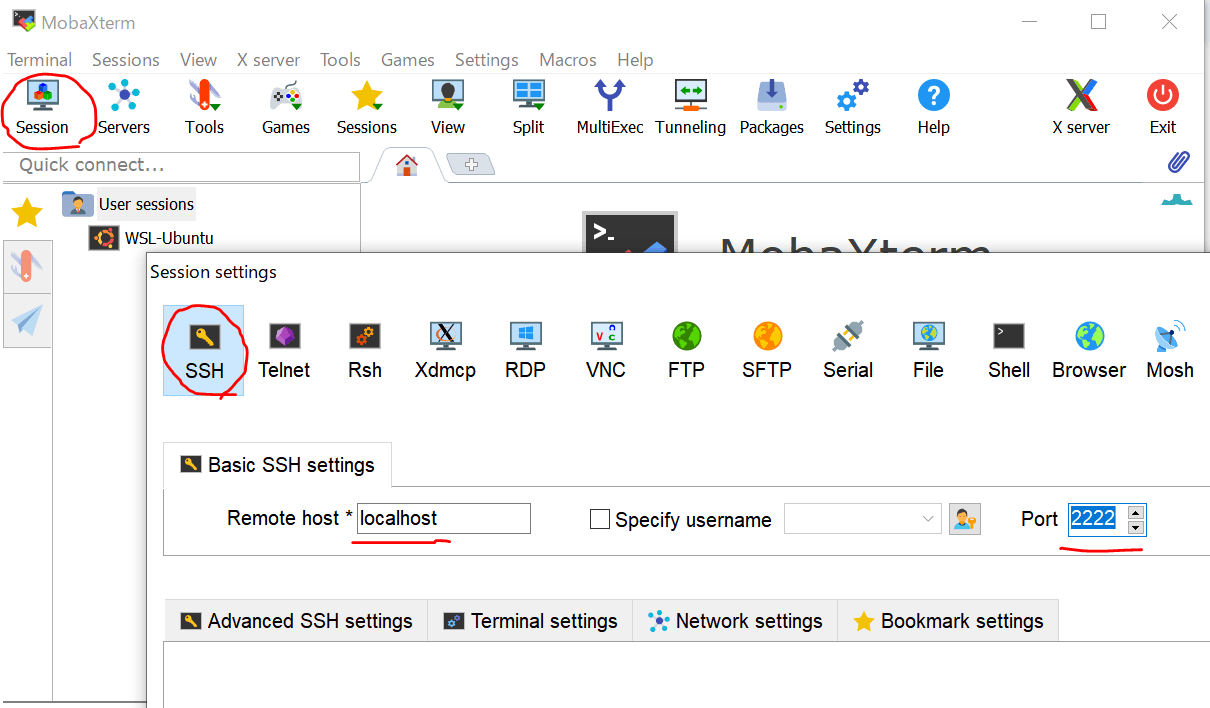Open the Terminal menu
The height and width of the screenshot is (708, 1210).
tap(40, 60)
